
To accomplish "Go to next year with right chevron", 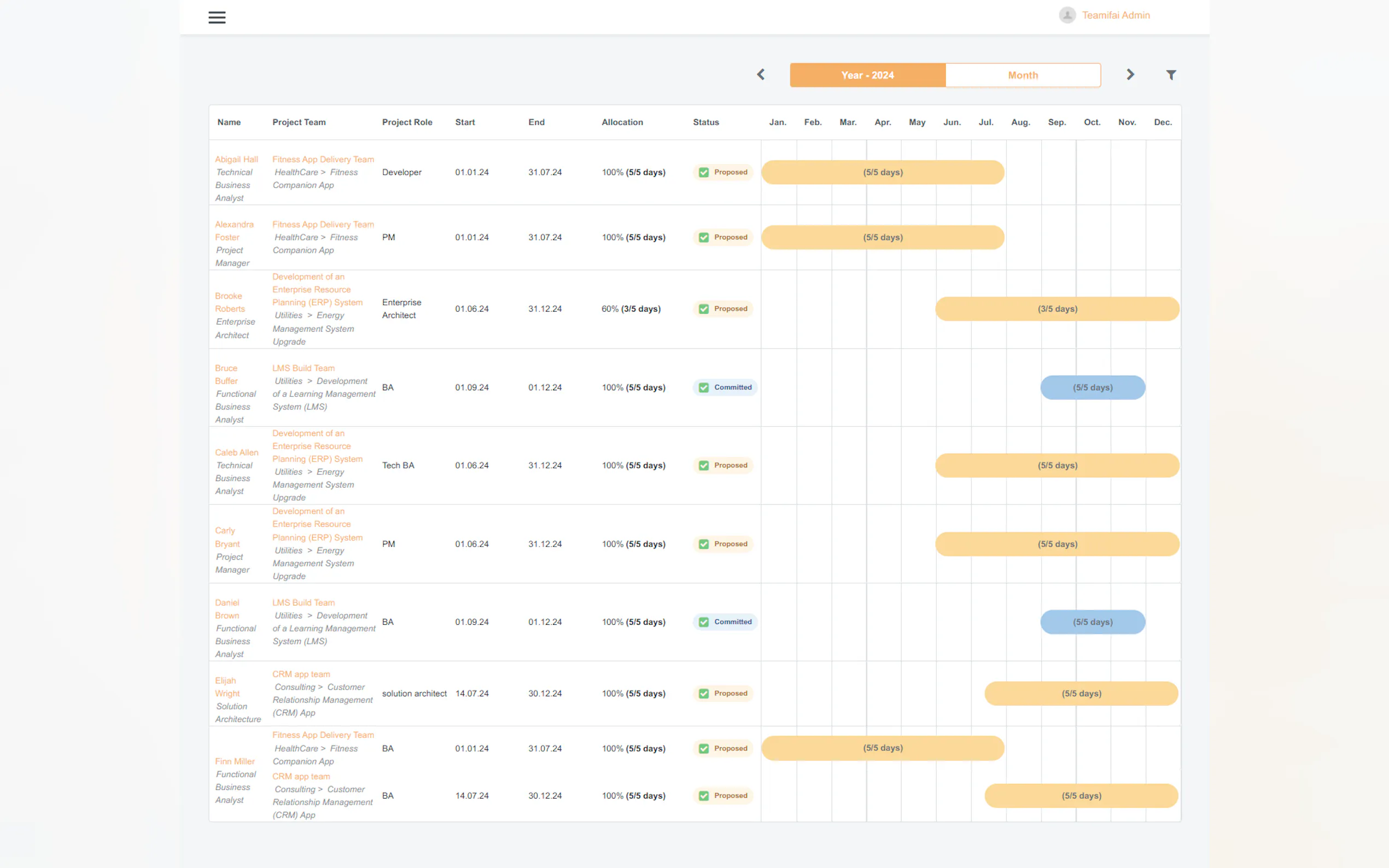I will [x=1130, y=75].
